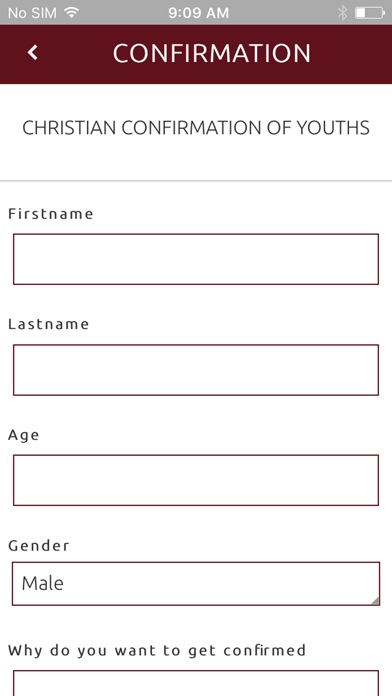Tap the Christian Confirmation of Youths heading
The image size is (392, 696).
click(196, 128)
